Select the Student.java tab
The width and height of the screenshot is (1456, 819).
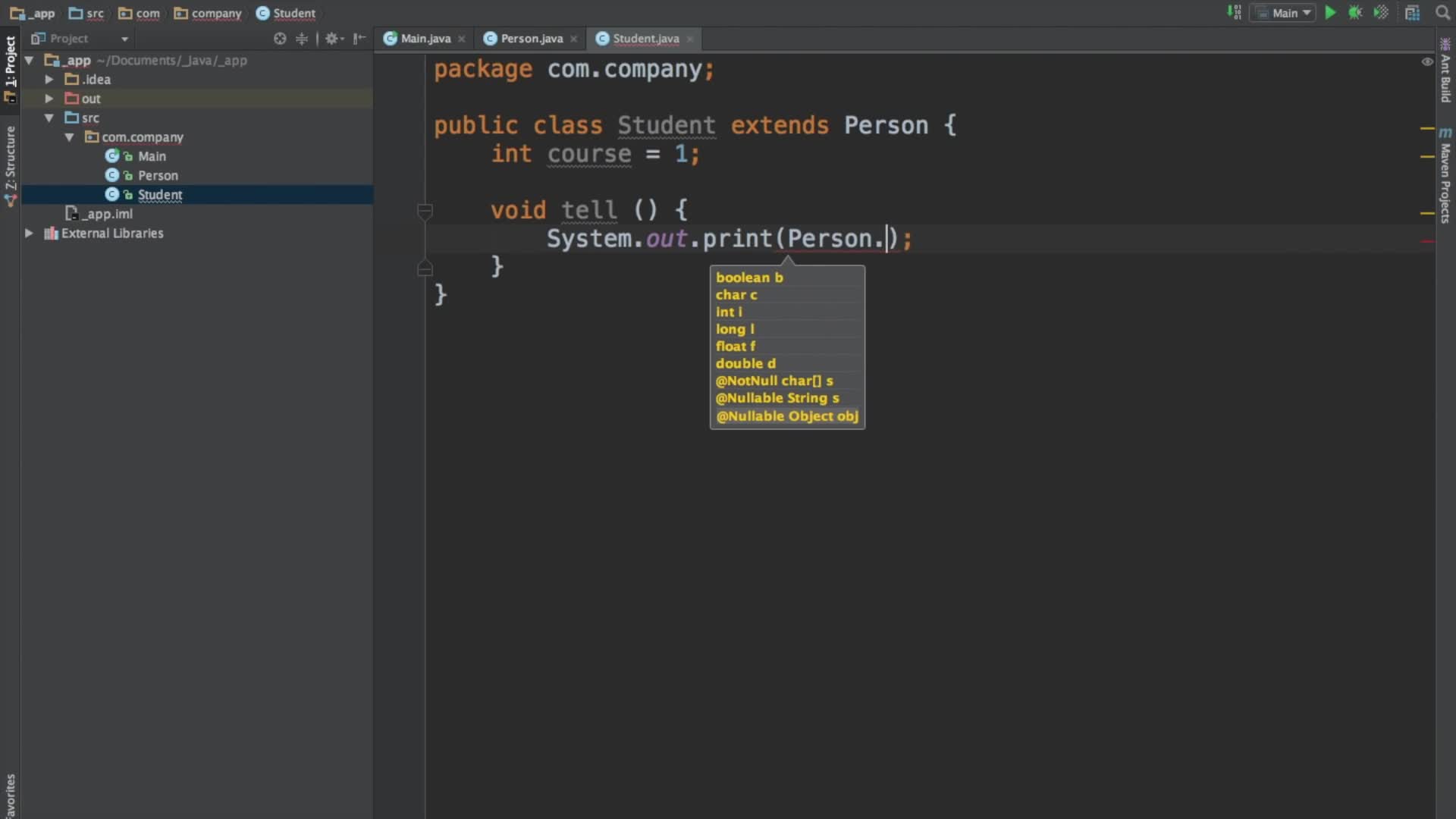coord(645,39)
